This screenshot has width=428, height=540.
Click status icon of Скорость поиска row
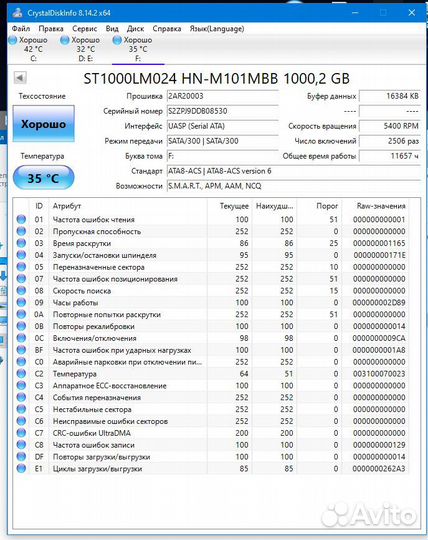coord(21,291)
